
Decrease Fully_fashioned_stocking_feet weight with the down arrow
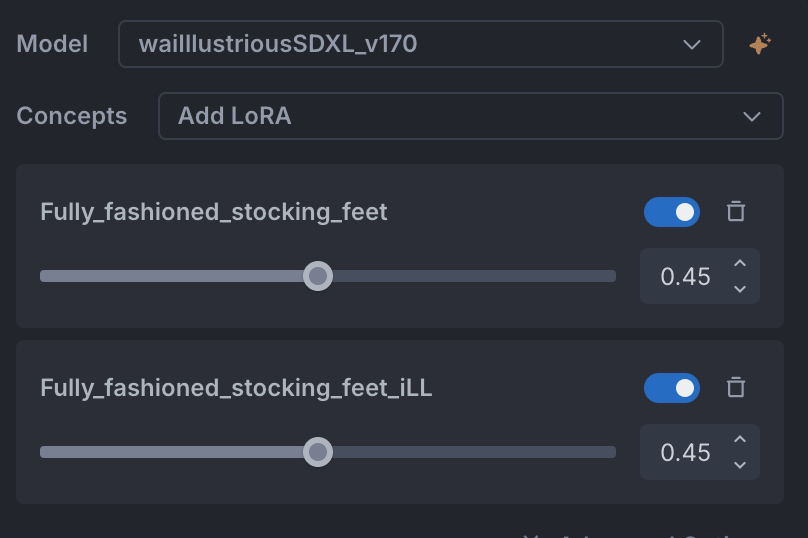(x=740, y=289)
